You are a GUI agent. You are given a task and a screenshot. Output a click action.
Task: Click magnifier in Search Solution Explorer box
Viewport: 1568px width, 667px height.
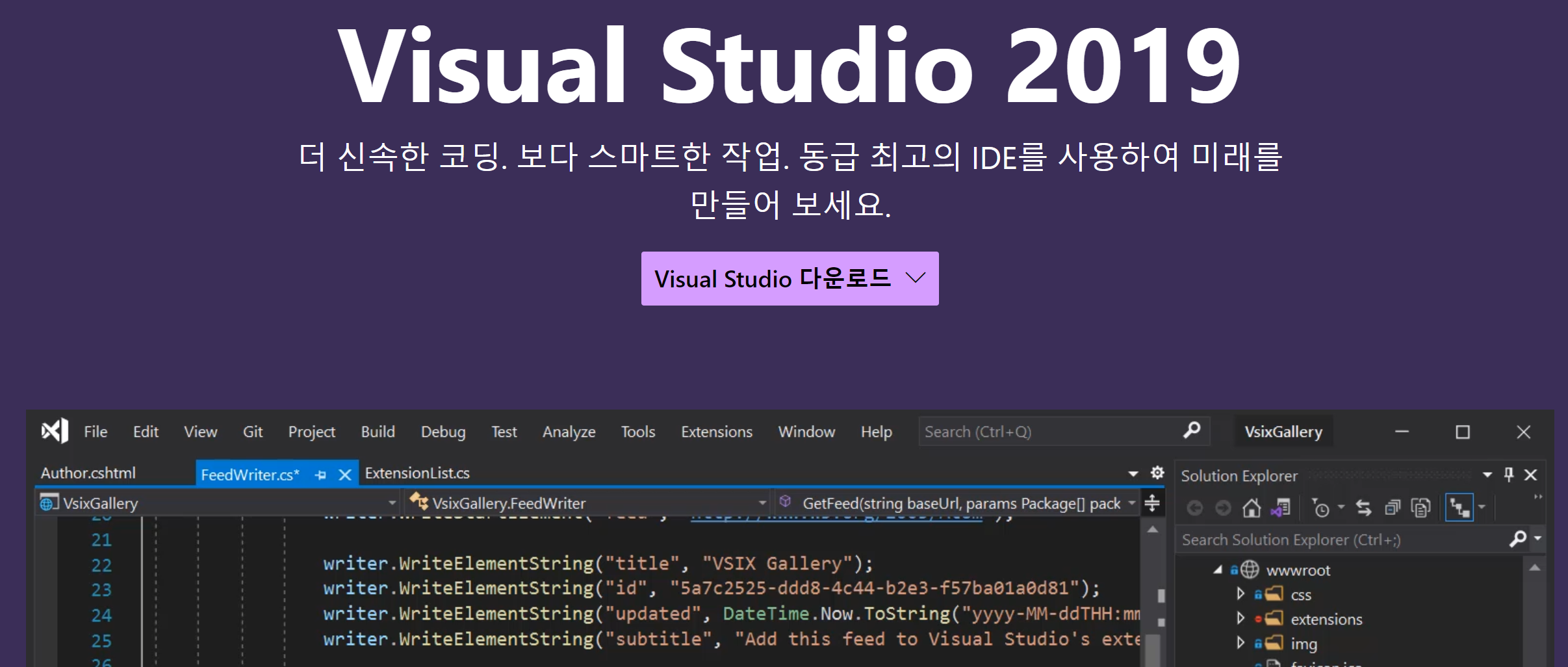[x=1517, y=539]
